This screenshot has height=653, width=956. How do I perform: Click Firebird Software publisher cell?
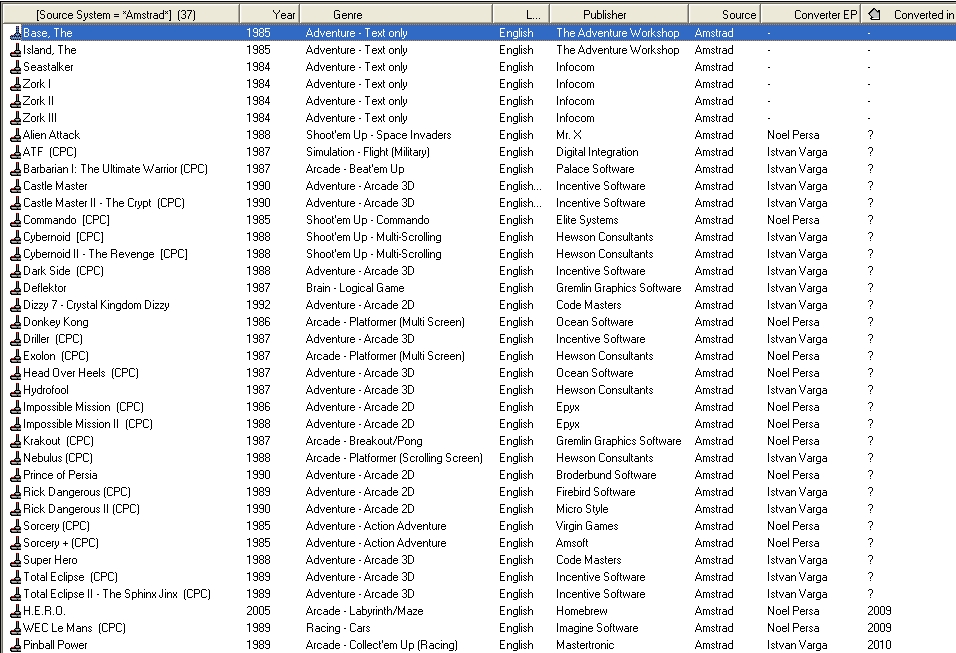click(596, 492)
